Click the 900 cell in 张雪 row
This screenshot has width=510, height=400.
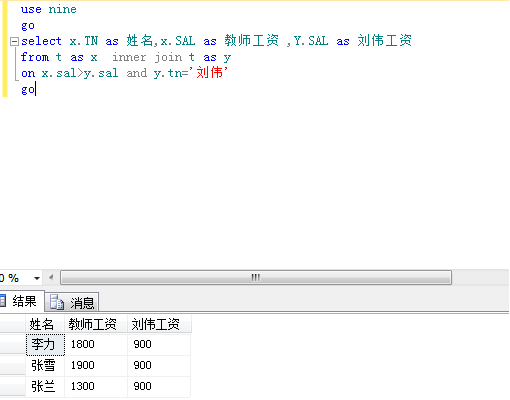click(159, 366)
